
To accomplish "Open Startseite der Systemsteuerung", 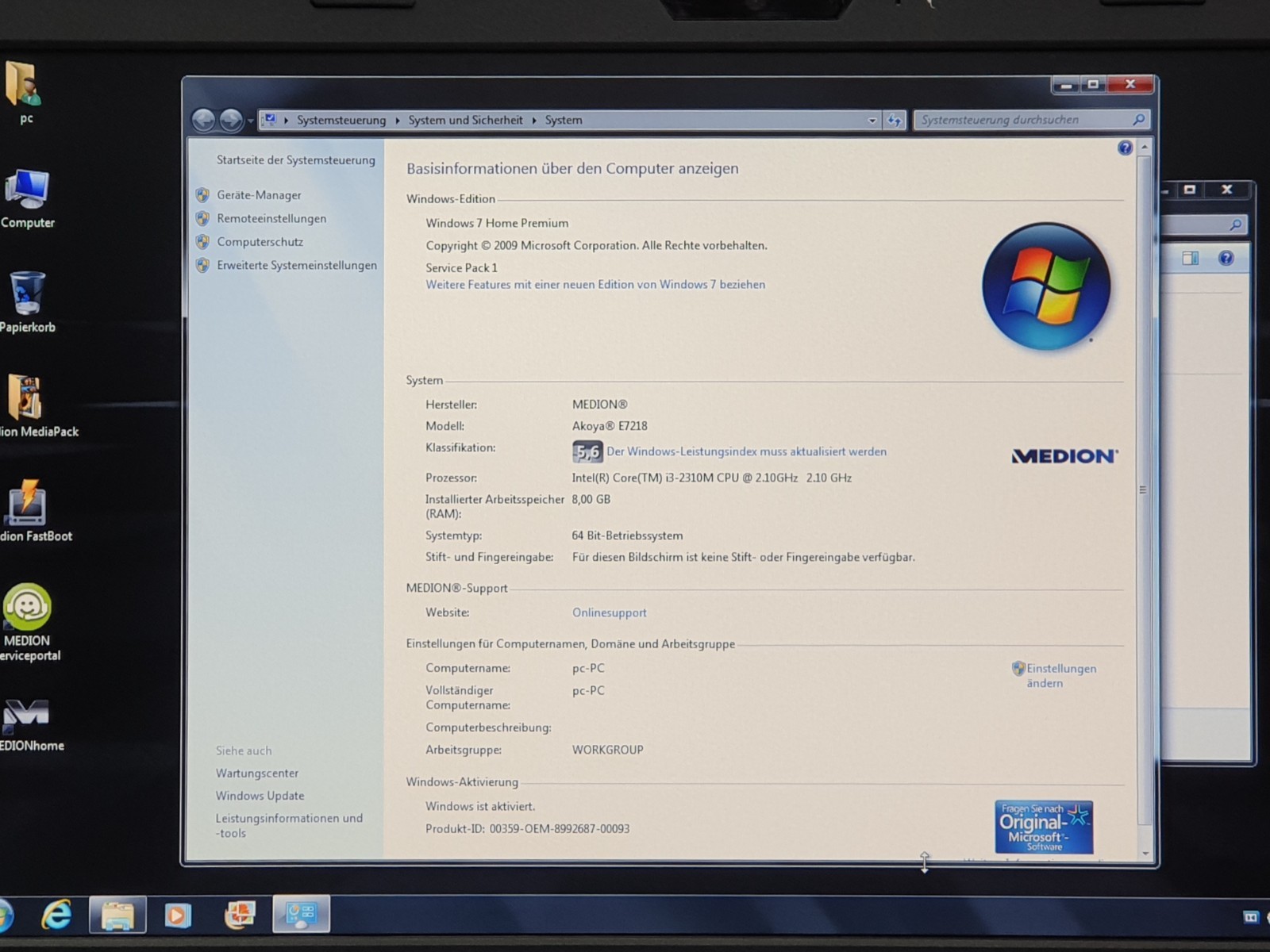I will click(x=296, y=159).
